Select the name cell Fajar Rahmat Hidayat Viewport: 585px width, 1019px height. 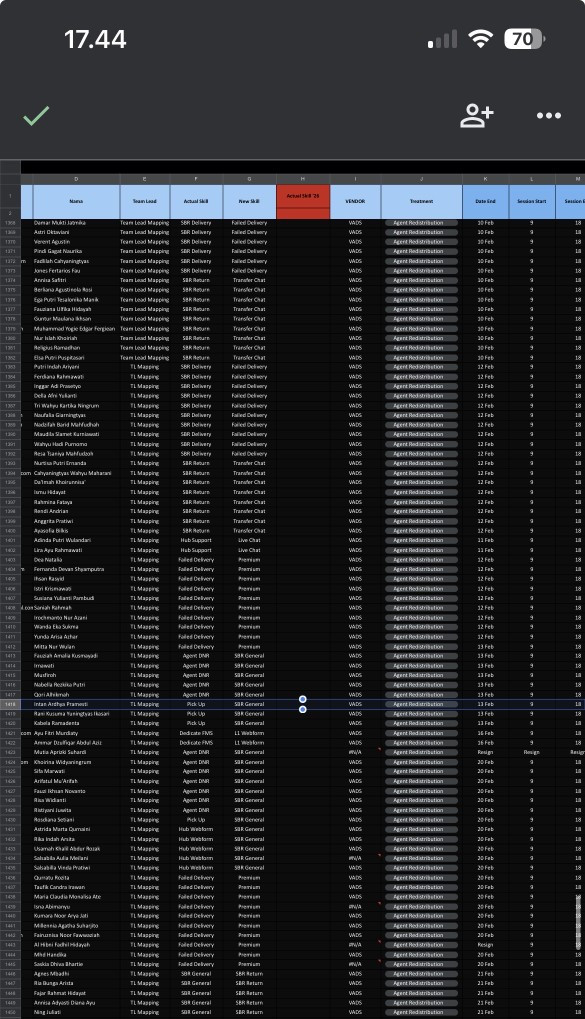click(x=76, y=992)
